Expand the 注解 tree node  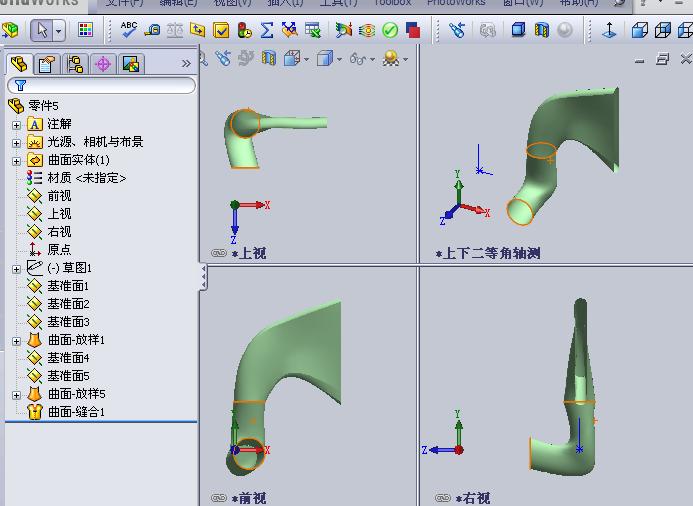click(16, 125)
